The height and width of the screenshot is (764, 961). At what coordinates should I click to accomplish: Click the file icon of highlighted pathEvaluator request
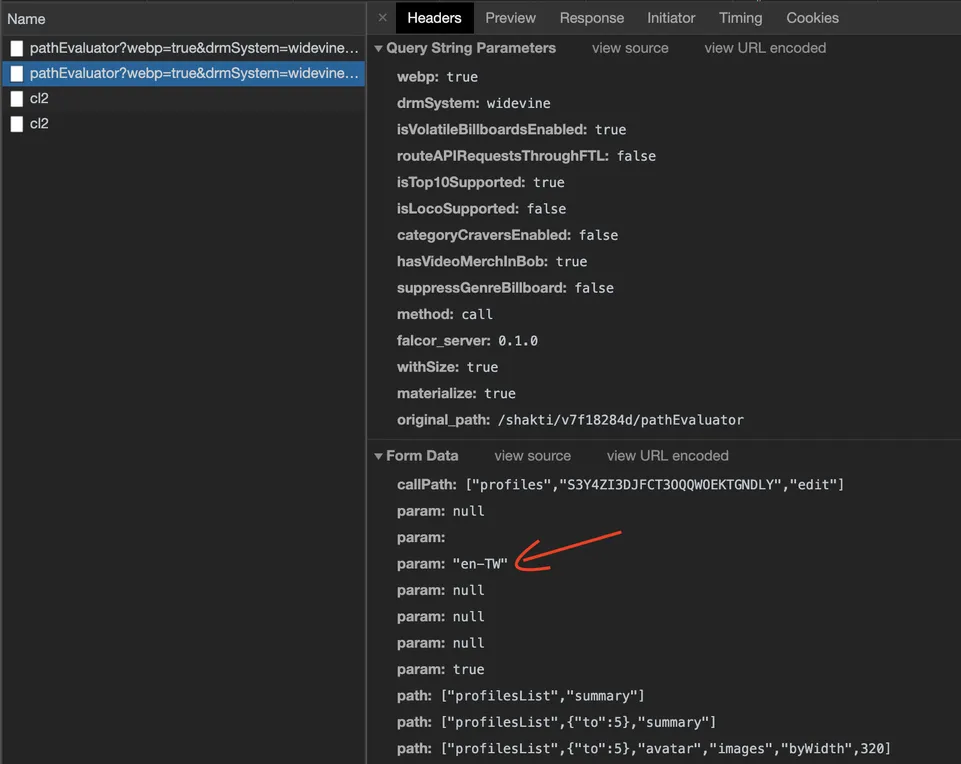17,74
